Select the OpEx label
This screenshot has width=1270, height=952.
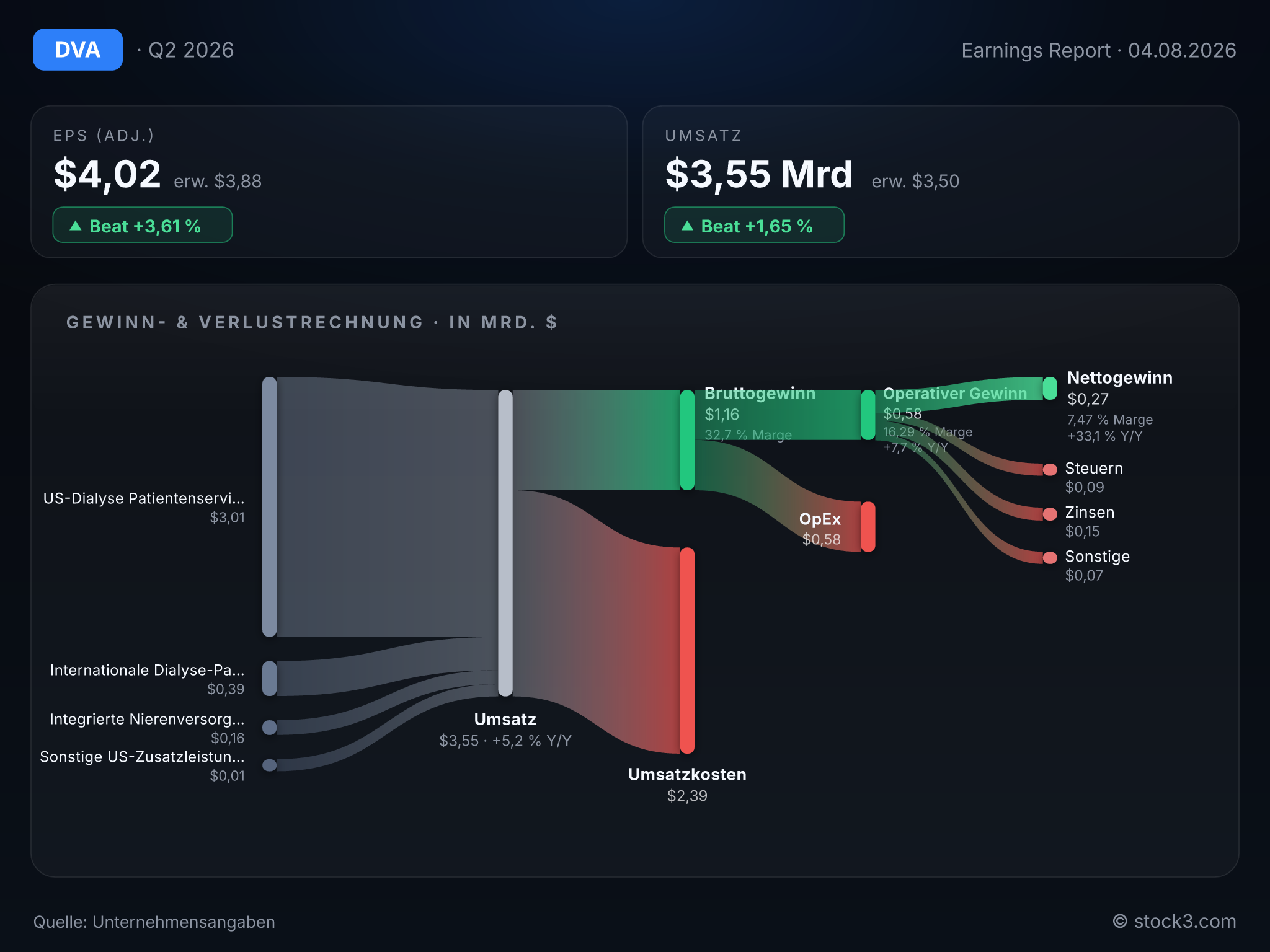click(x=820, y=519)
